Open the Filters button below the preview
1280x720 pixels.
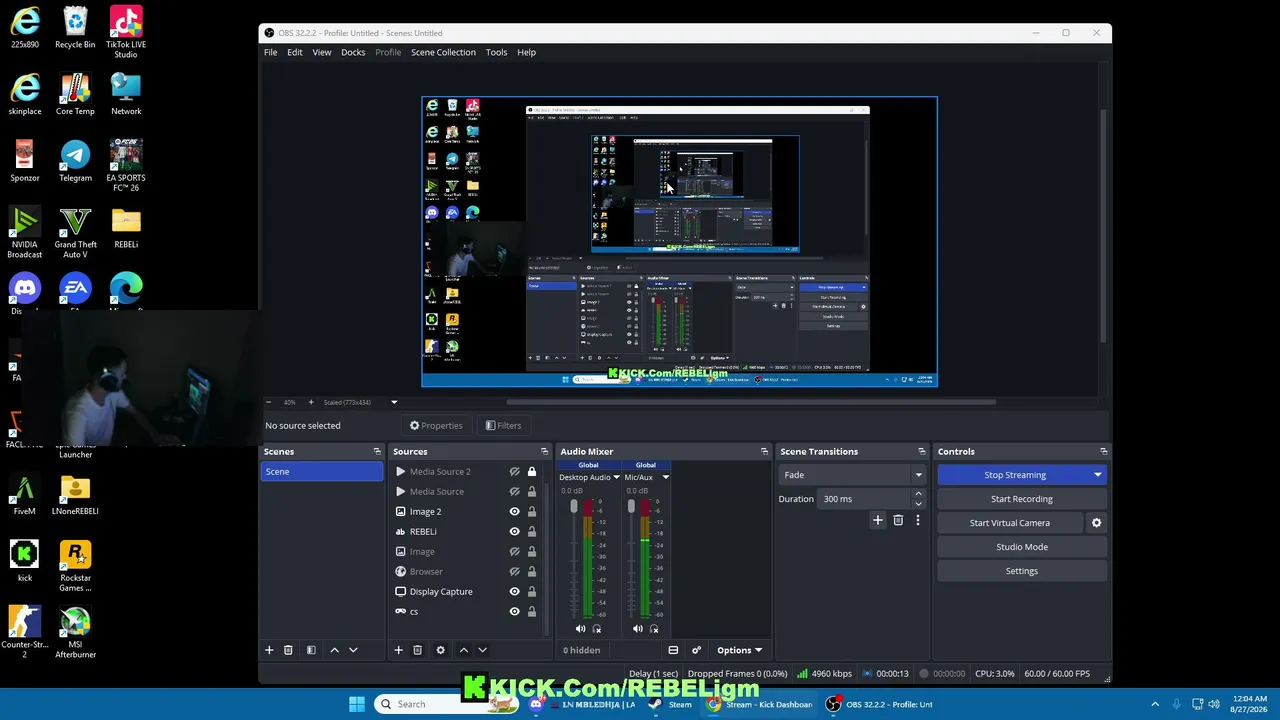[503, 426]
